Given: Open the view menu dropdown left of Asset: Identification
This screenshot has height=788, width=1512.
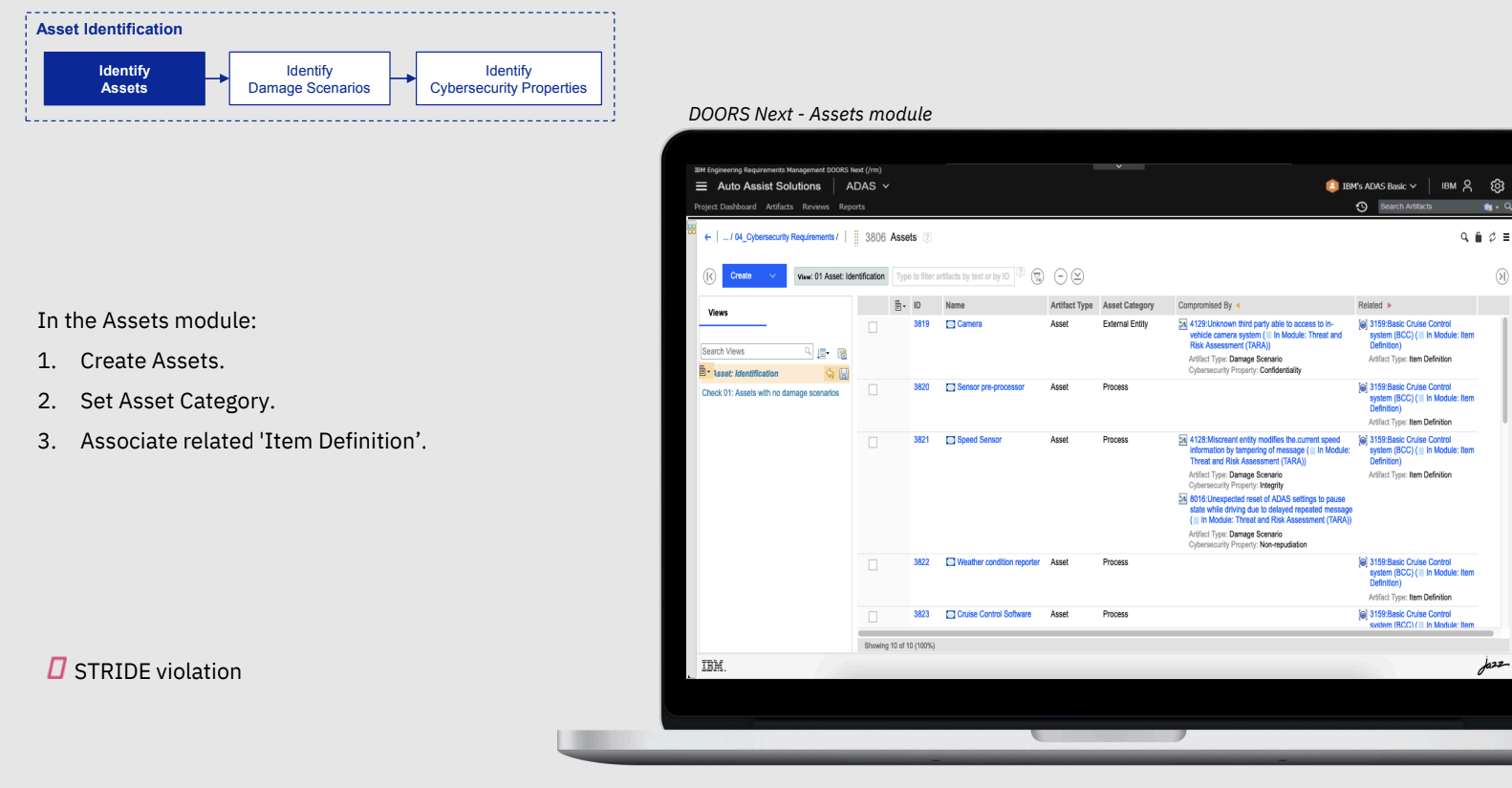Looking at the screenshot, I should click(x=704, y=372).
